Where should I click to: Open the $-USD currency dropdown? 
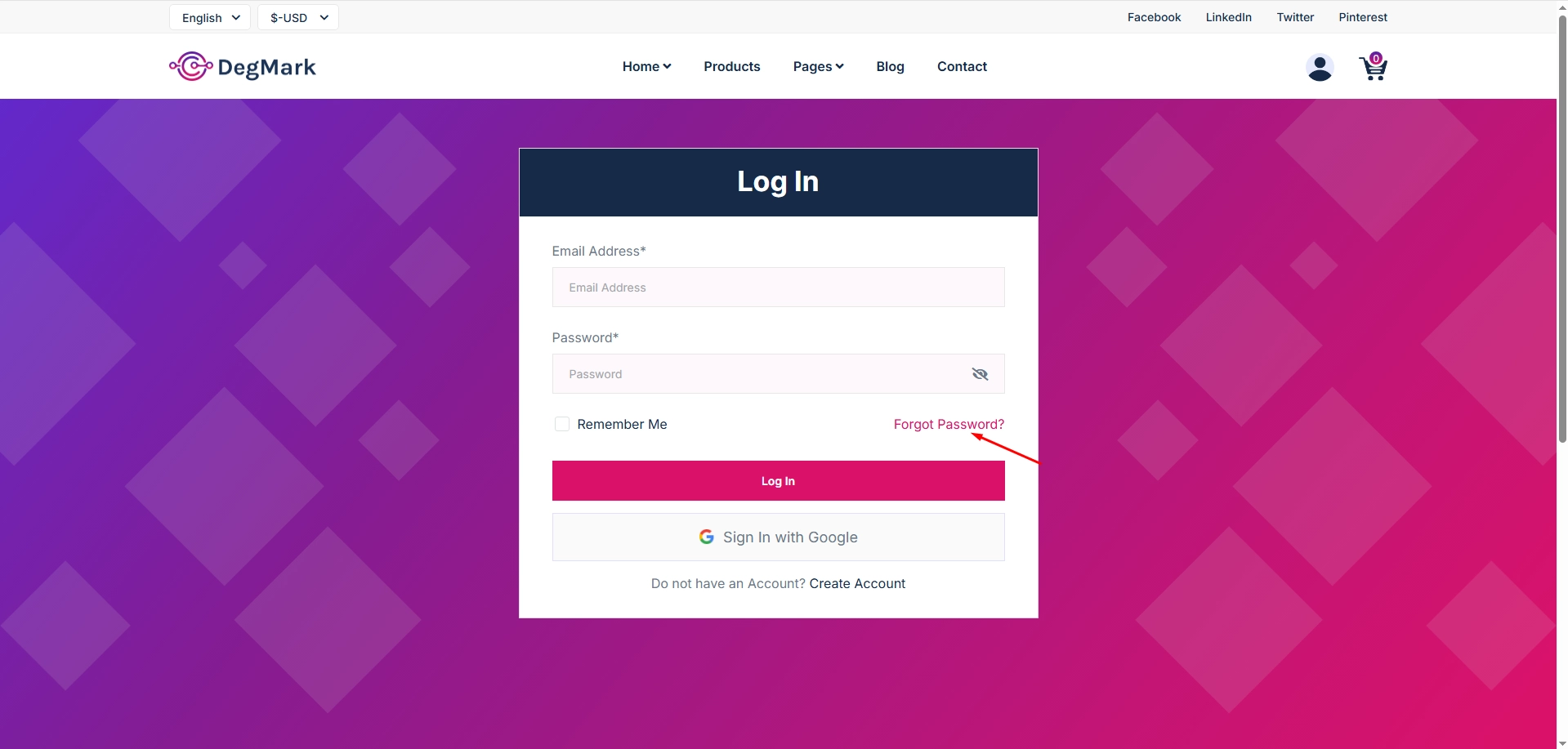click(x=298, y=17)
